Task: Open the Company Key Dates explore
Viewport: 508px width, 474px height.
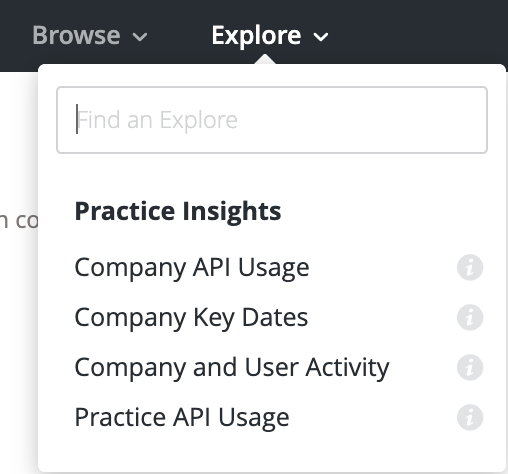Action: 191,318
